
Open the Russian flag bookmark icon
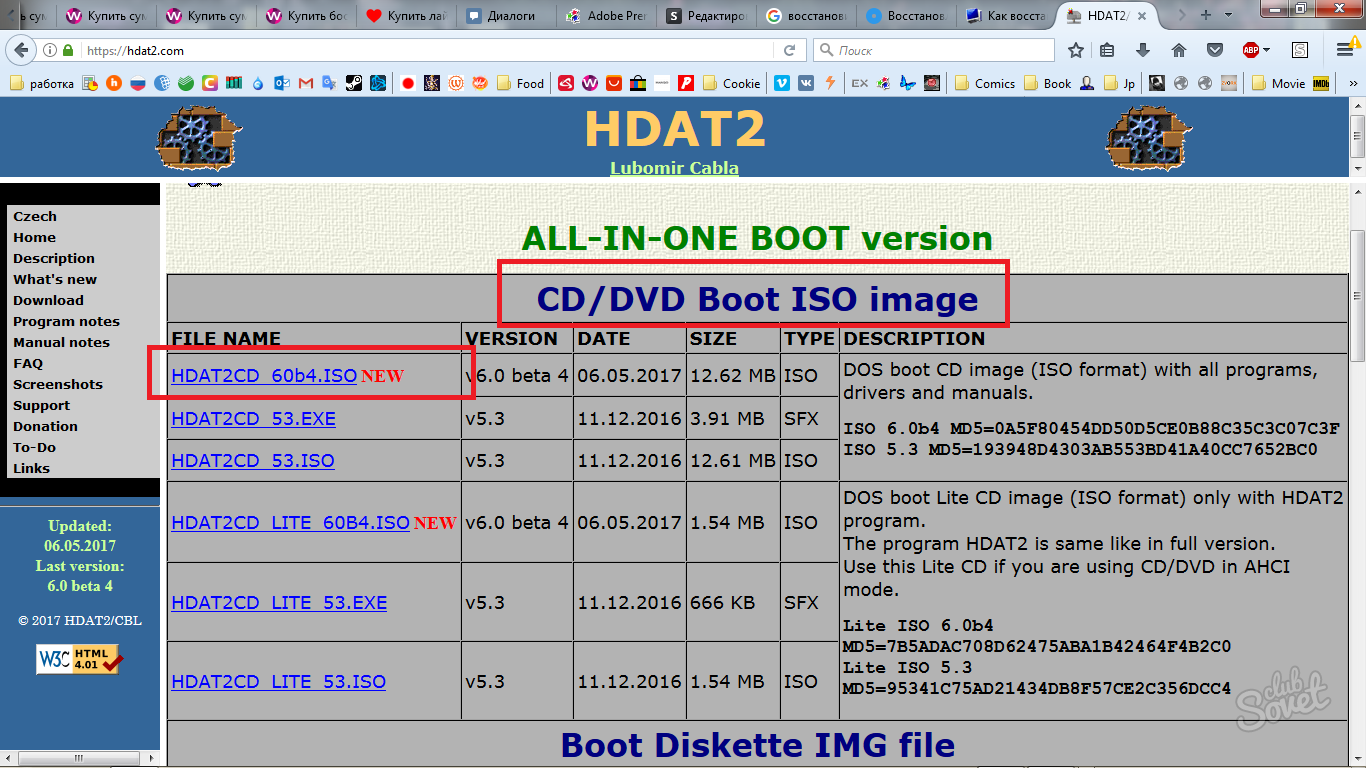[x=138, y=84]
